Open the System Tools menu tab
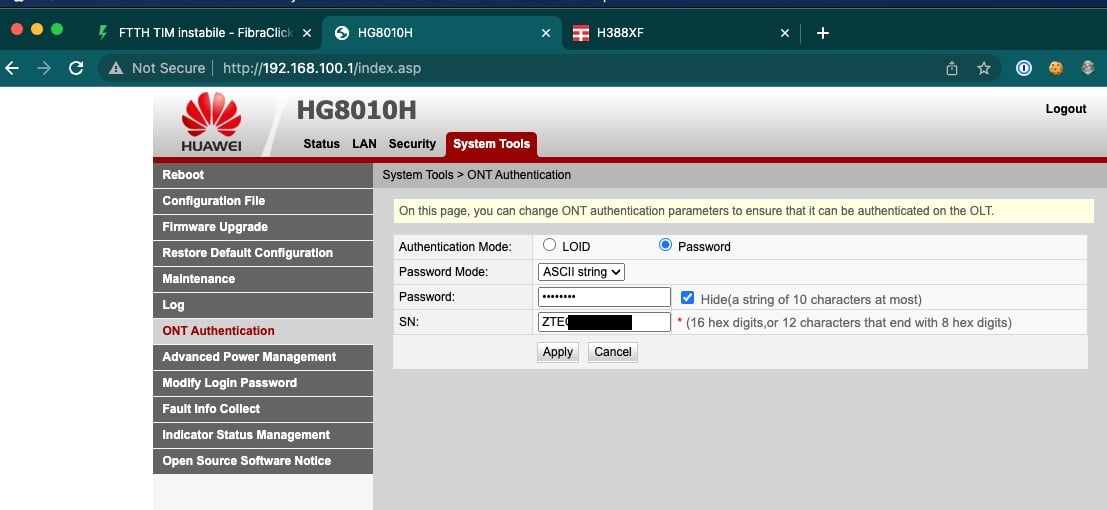Screen dimensions: 1107x510 (491, 144)
